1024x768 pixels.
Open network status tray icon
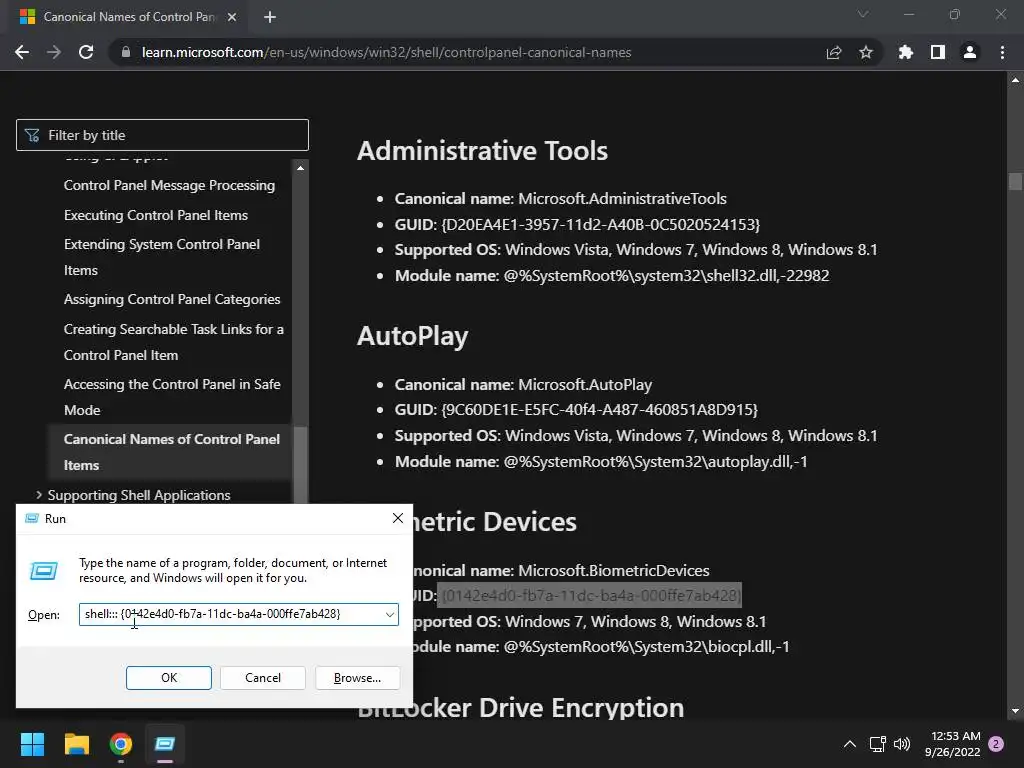(x=877, y=744)
